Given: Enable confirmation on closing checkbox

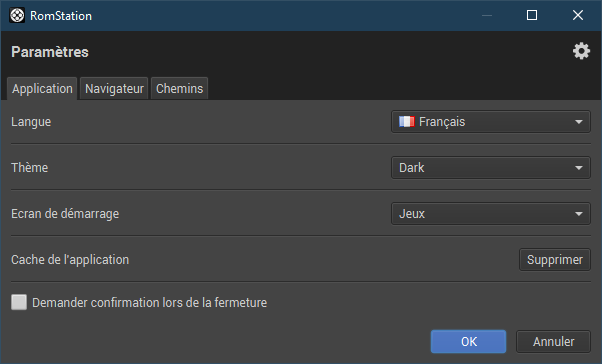Looking at the screenshot, I should coord(19,302).
